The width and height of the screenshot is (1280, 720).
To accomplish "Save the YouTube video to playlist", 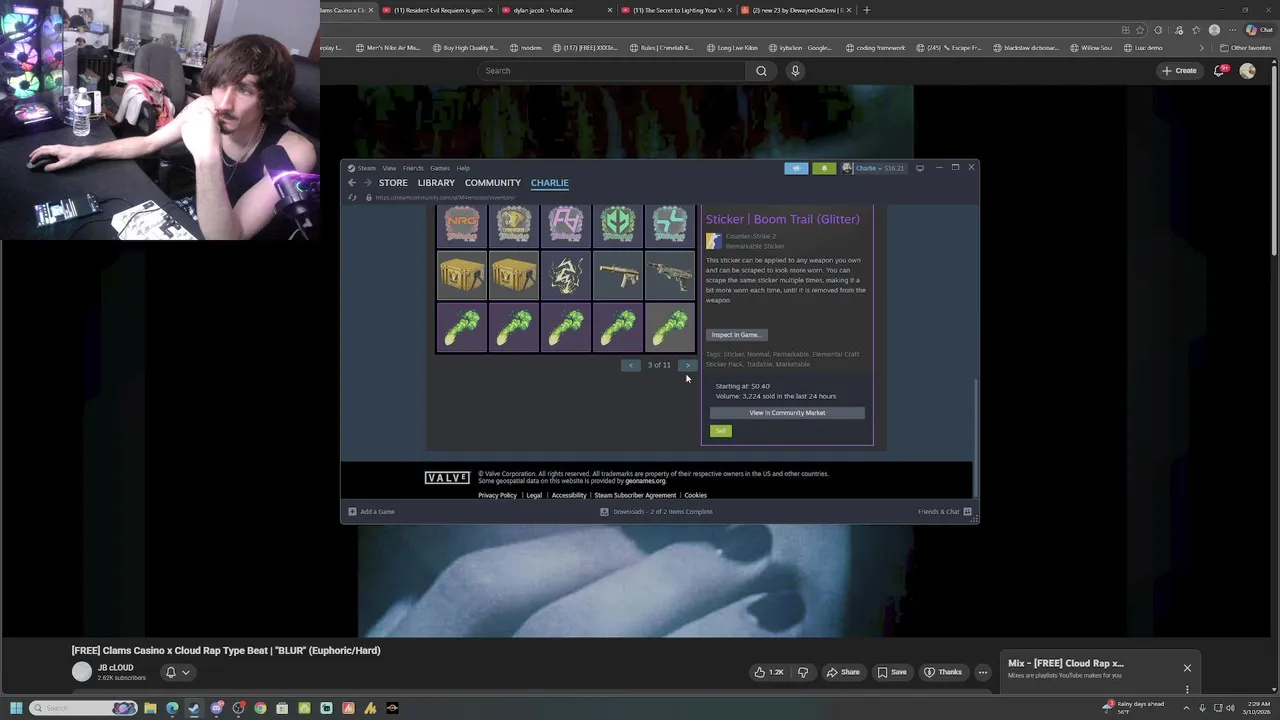I will point(892,672).
